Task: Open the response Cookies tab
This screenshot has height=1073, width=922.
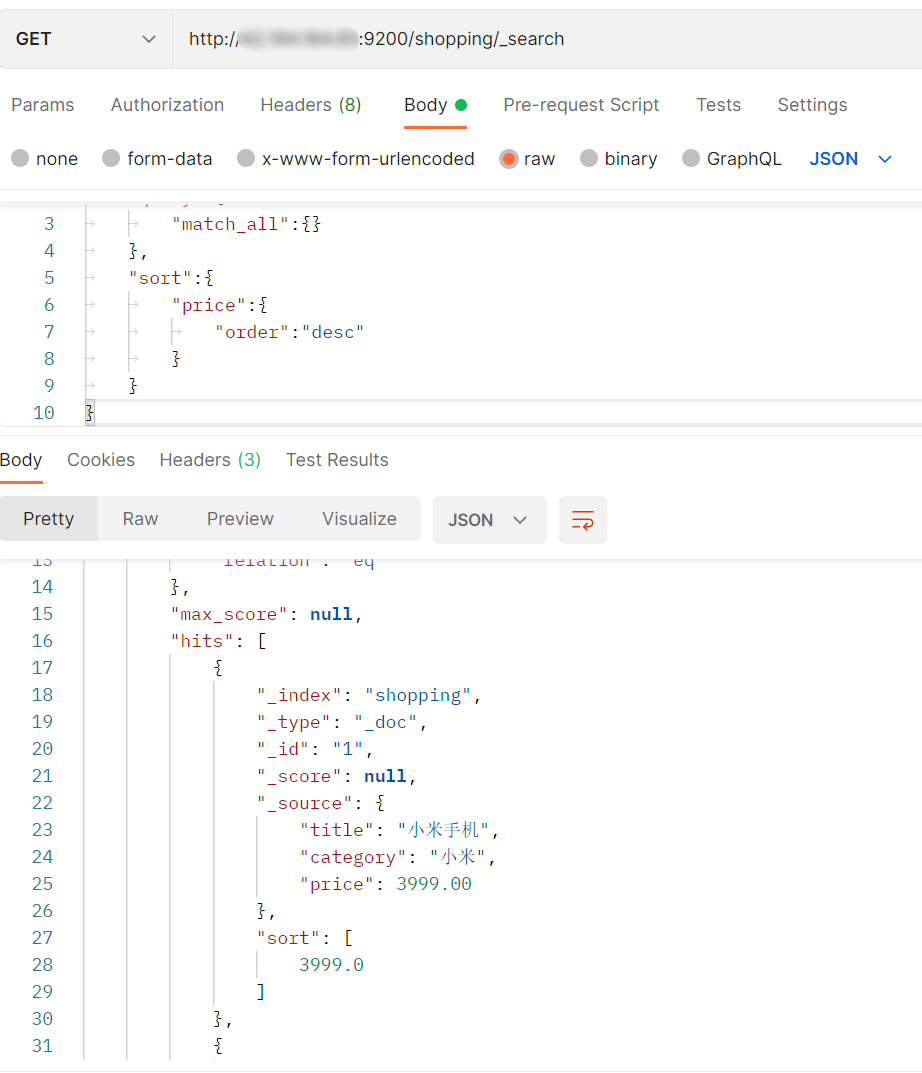Action: pyautogui.click(x=101, y=460)
